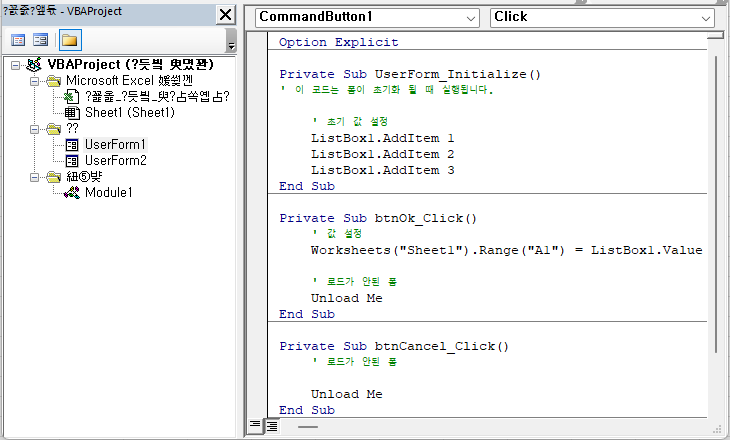Open the CommandButton1 object dropdown
This screenshot has width=730, height=440.
[471, 18]
